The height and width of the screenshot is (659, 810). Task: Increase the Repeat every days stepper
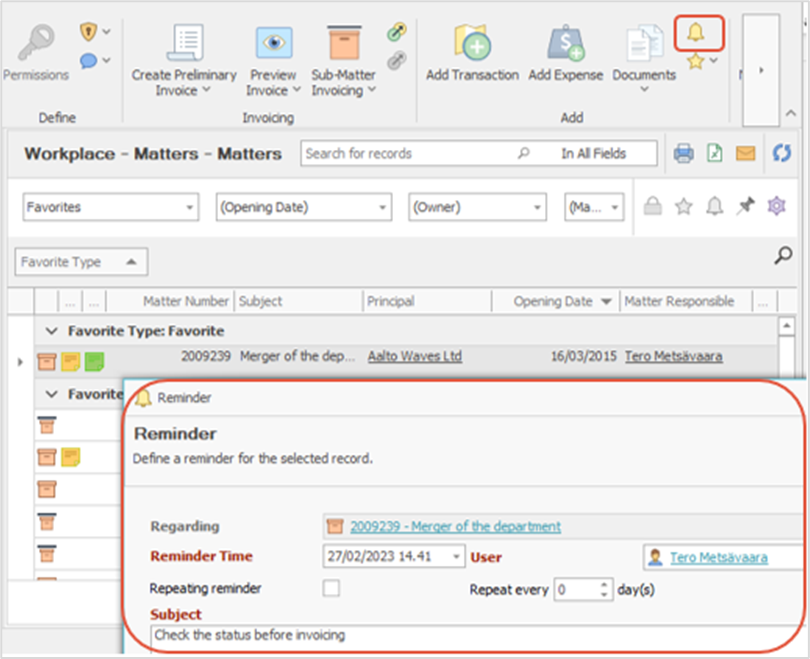tap(603, 584)
